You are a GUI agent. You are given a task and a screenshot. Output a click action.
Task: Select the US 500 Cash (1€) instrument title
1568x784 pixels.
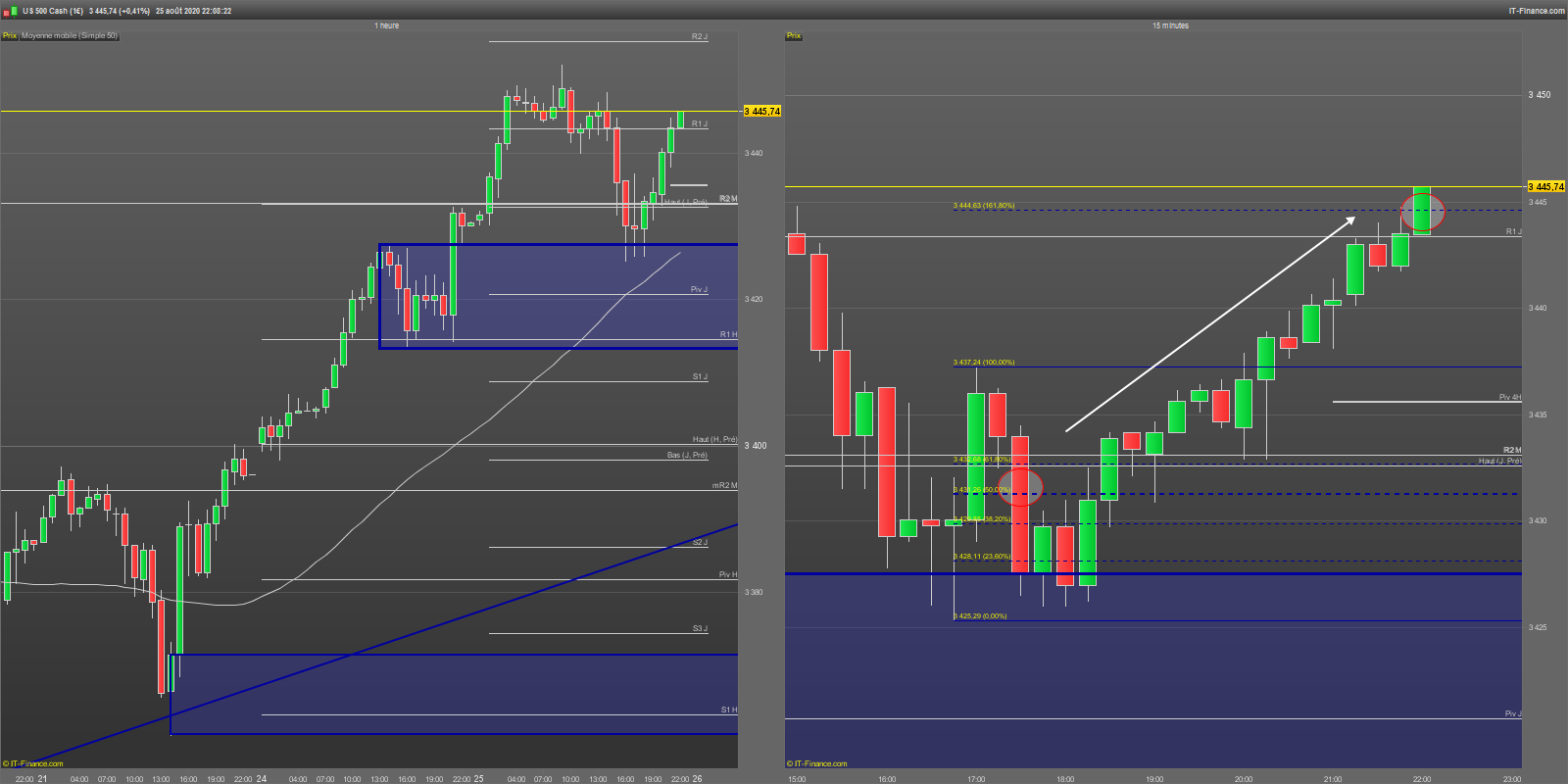pyautogui.click(x=53, y=11)
